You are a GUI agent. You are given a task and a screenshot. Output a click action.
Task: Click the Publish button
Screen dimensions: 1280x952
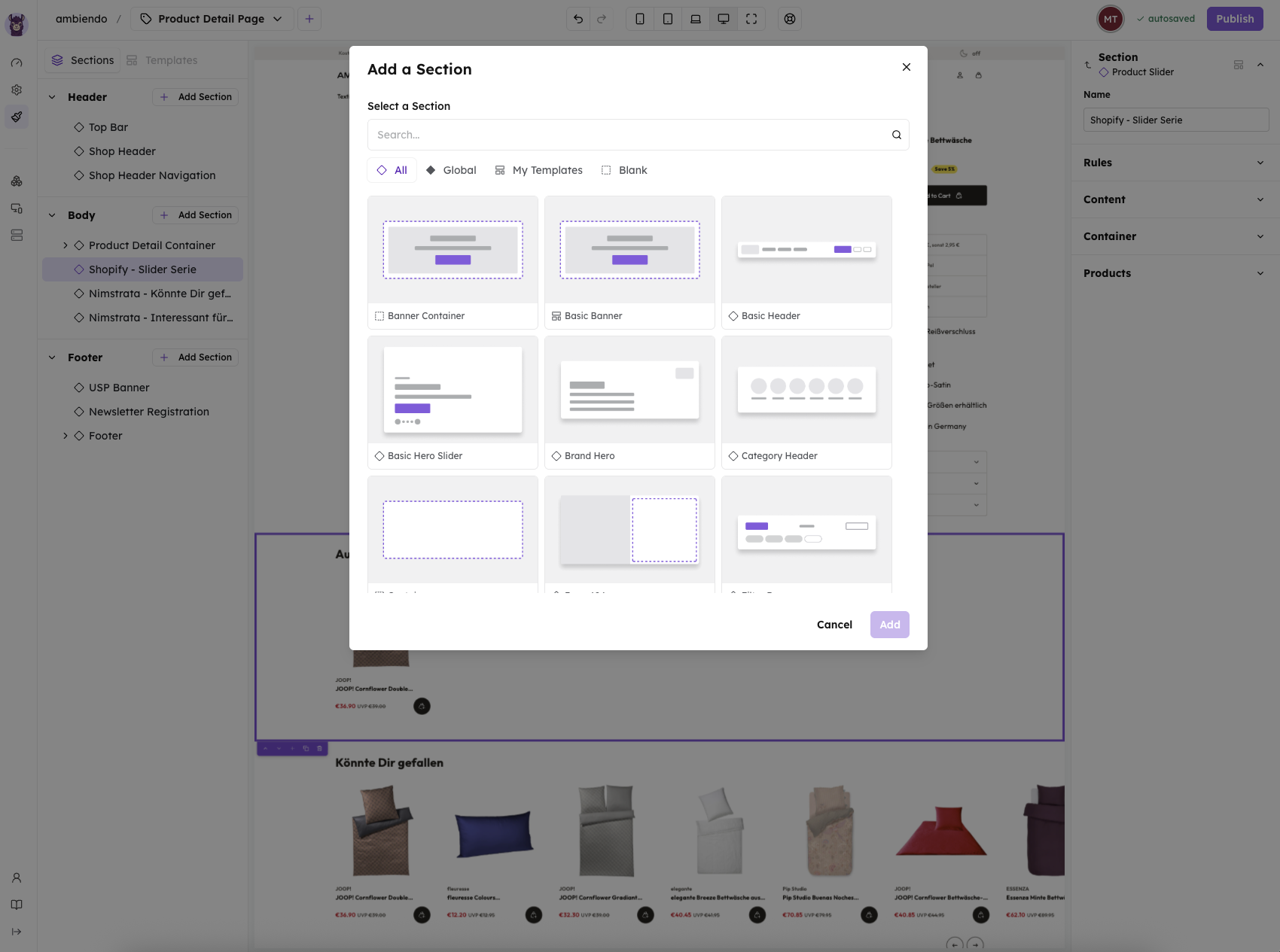coord(1234,18)
